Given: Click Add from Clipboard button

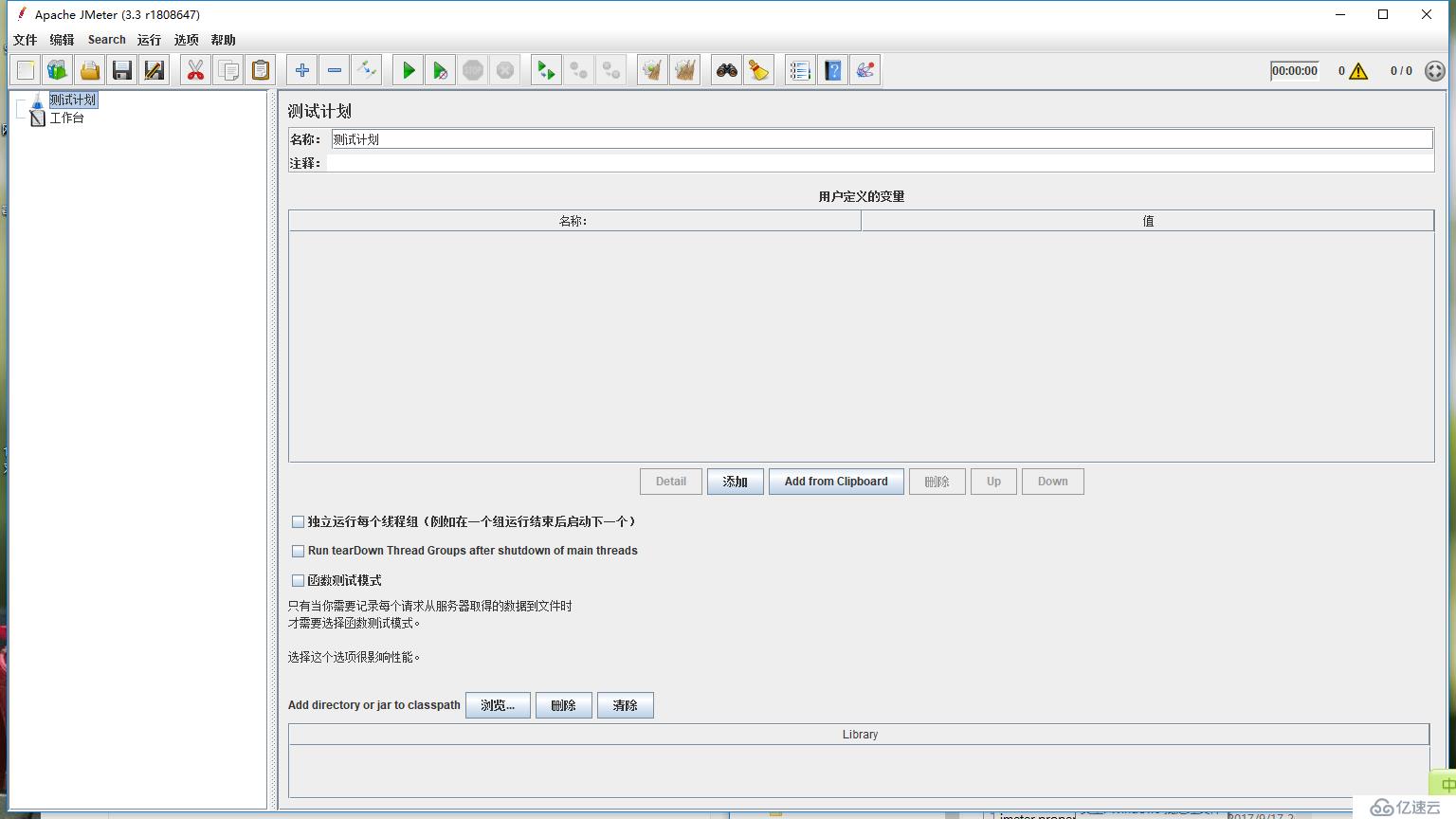Looking at the screenshot, I should pos(836,482).
